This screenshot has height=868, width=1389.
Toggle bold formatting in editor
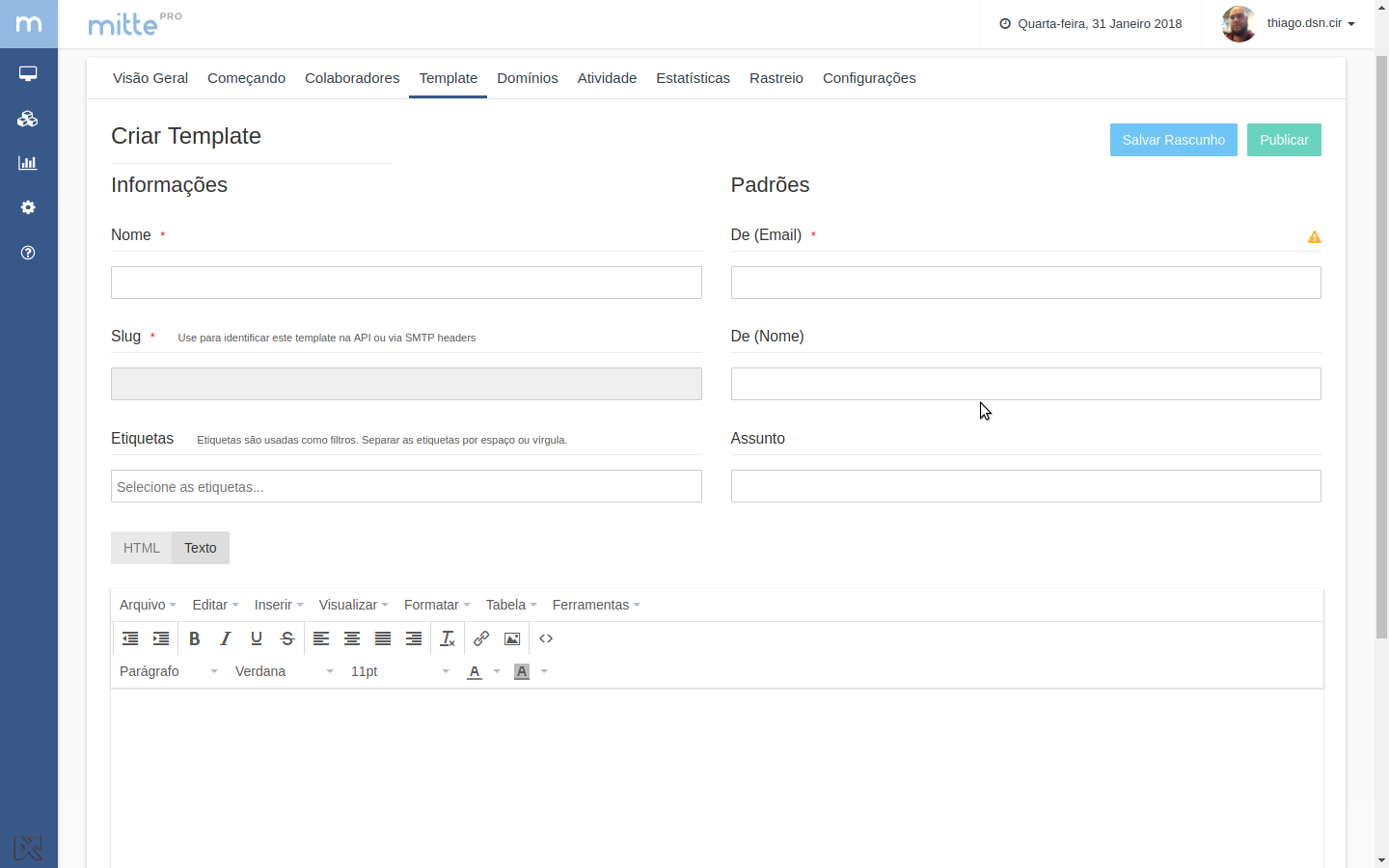point(195,638)
